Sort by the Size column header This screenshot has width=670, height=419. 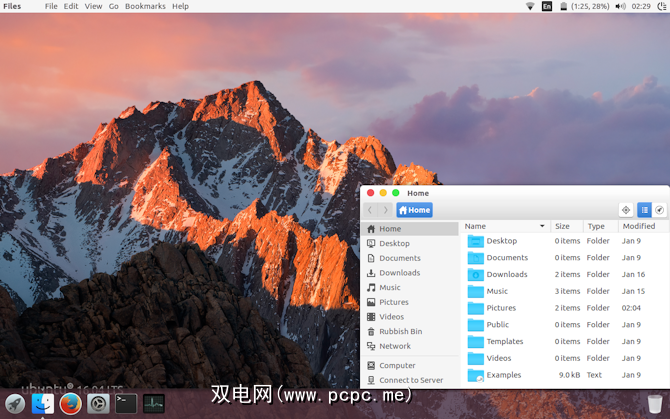[x=567, y=226]
